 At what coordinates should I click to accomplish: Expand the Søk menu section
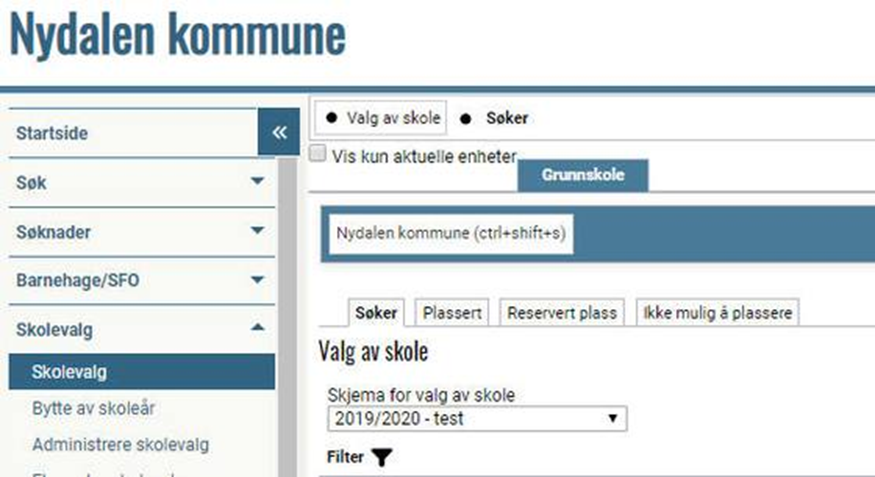pyautogui.click(x=257, y=182)
